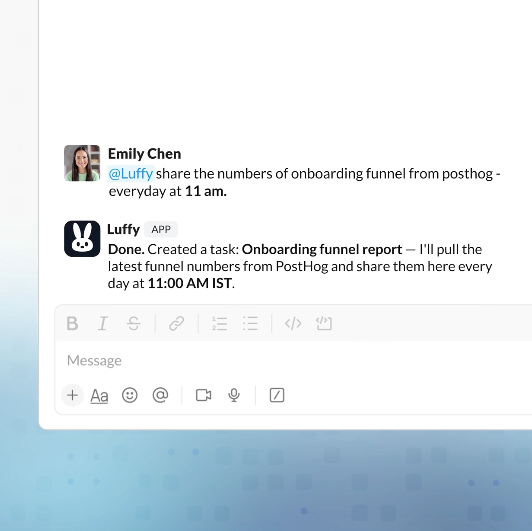Mention someone with the @ button

click(160, 395)
